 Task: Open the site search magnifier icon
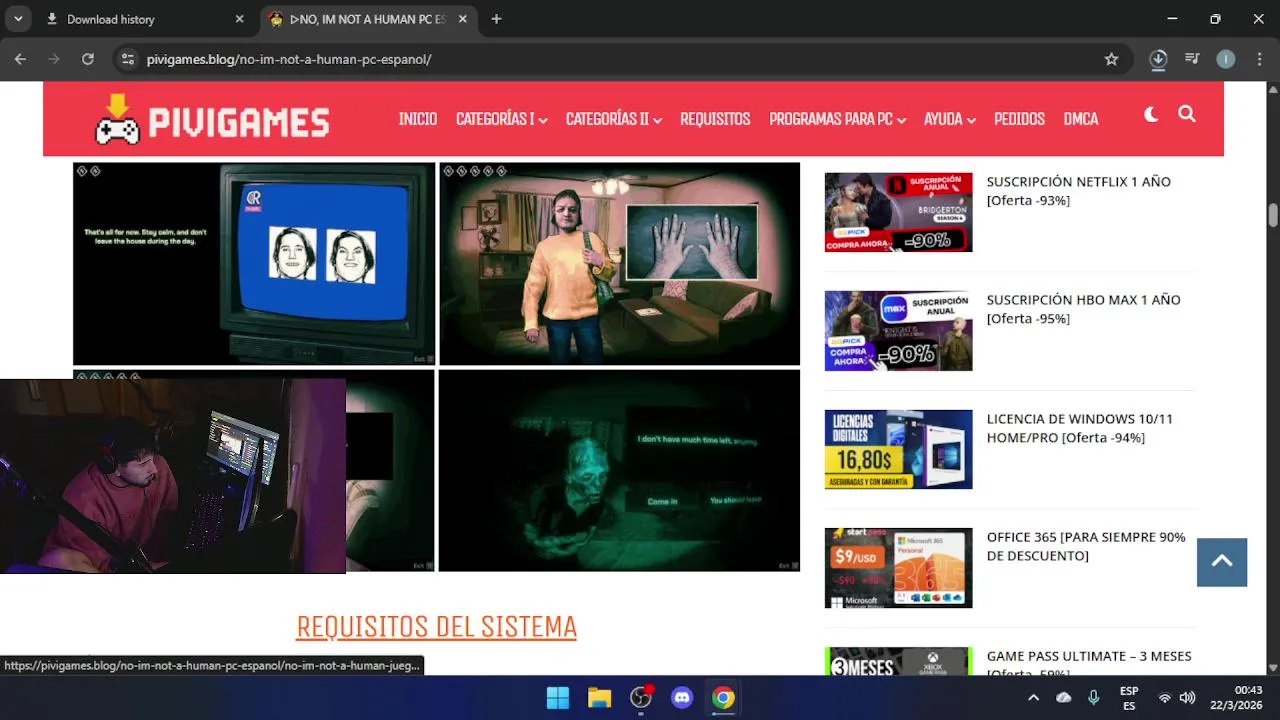[x=1187, y=114]
